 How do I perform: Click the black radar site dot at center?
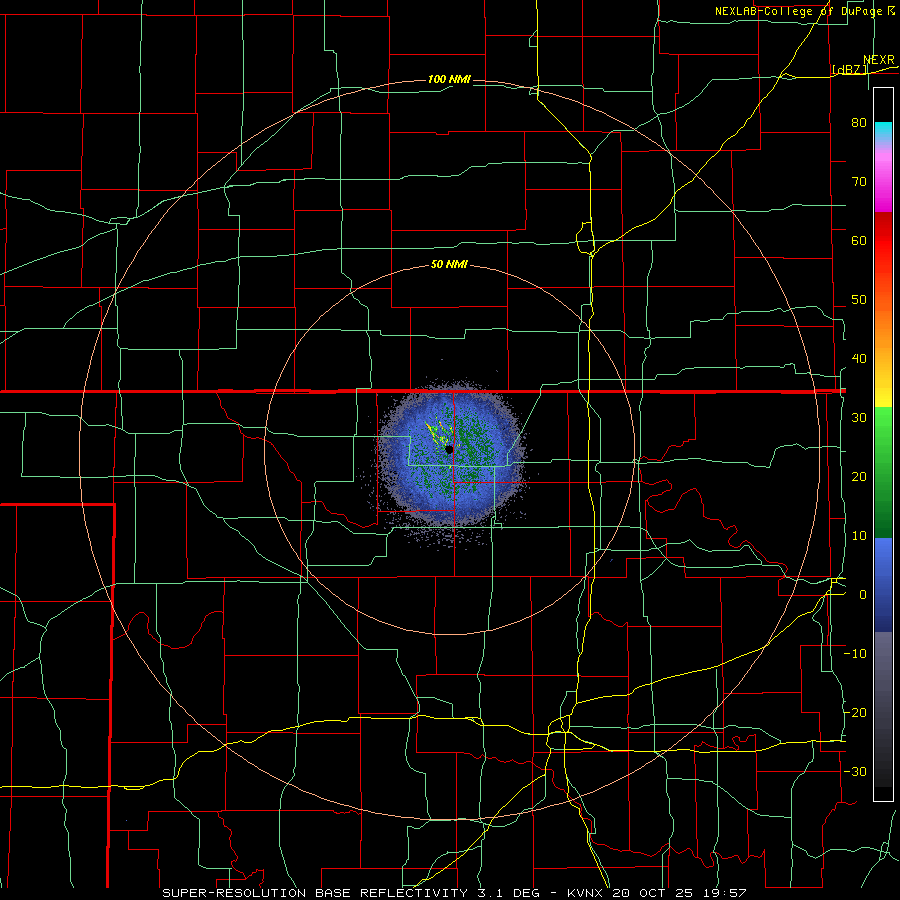(x=449, y=449)
